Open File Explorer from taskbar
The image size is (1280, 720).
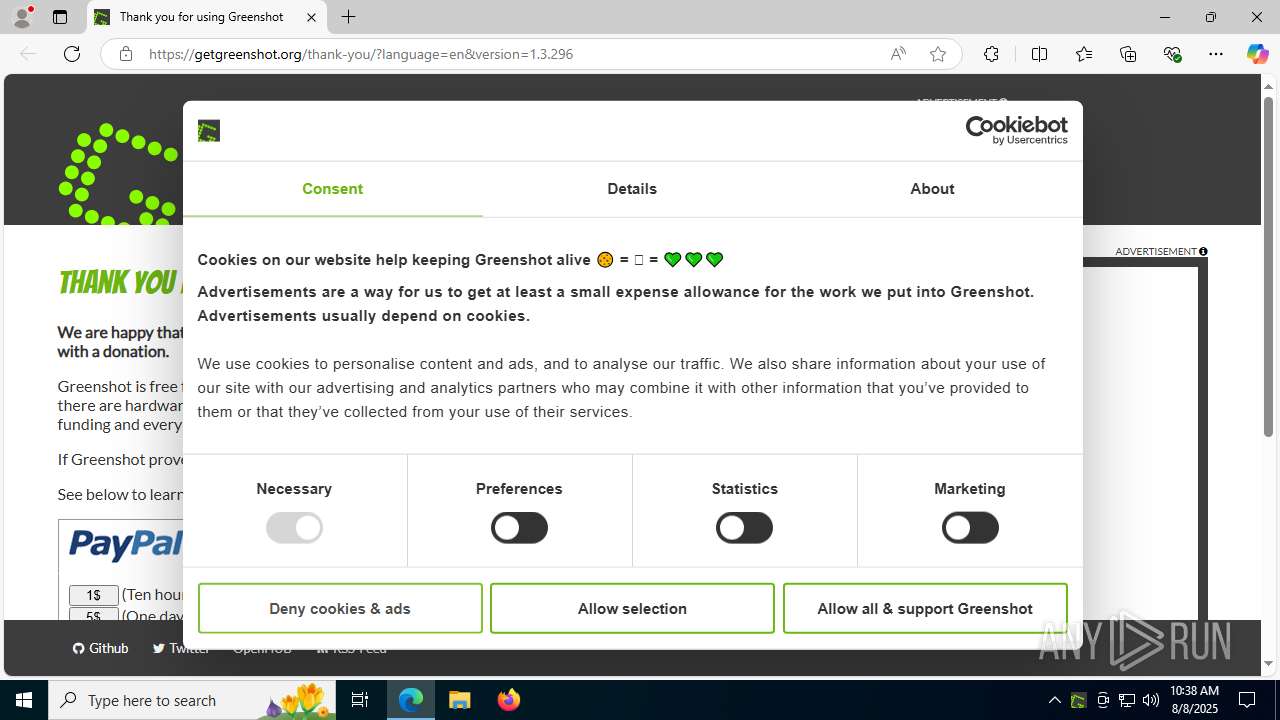(x=459, y=700)
